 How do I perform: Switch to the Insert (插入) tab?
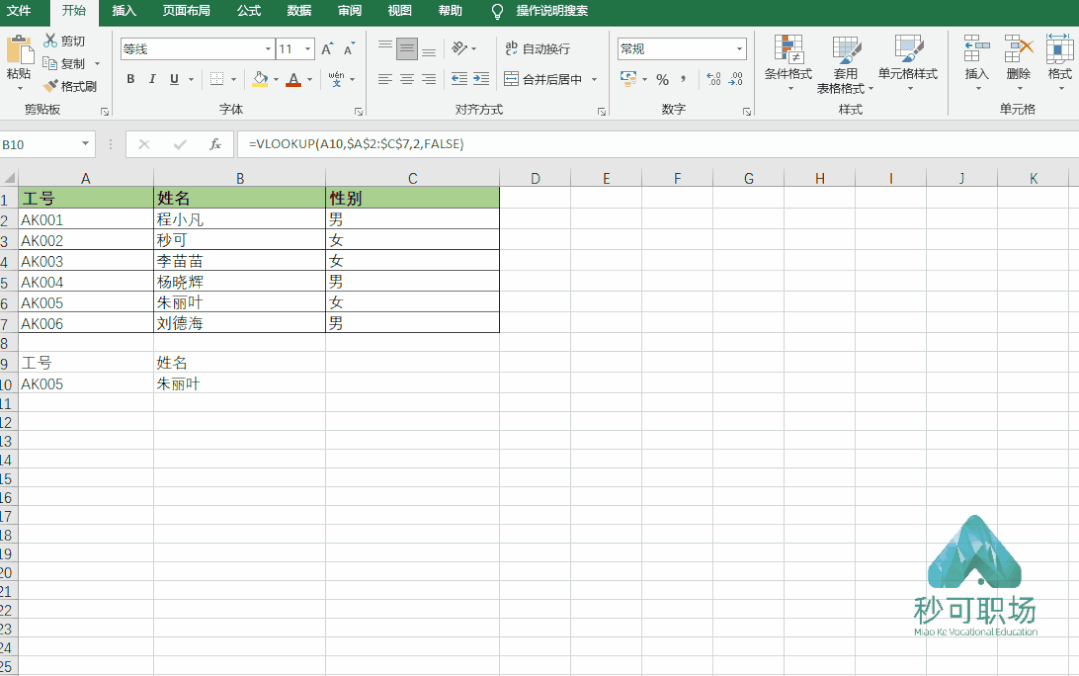[x=124, y=11]
